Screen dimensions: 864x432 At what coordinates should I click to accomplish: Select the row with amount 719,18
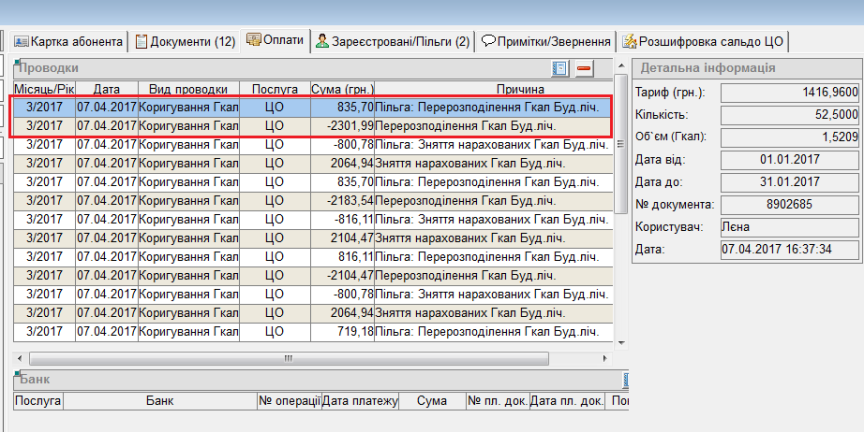point(310,332)
